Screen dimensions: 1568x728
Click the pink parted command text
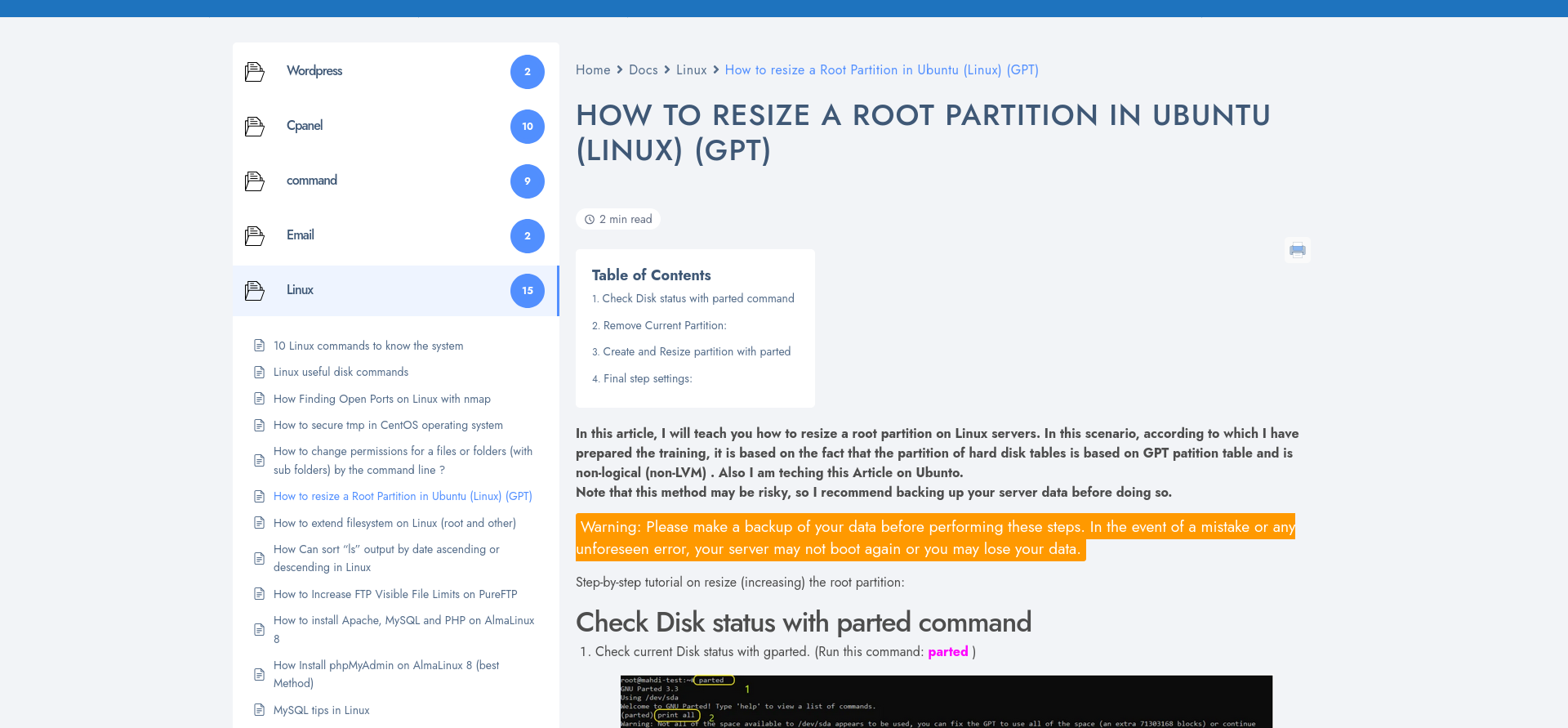tap(948, 652)
